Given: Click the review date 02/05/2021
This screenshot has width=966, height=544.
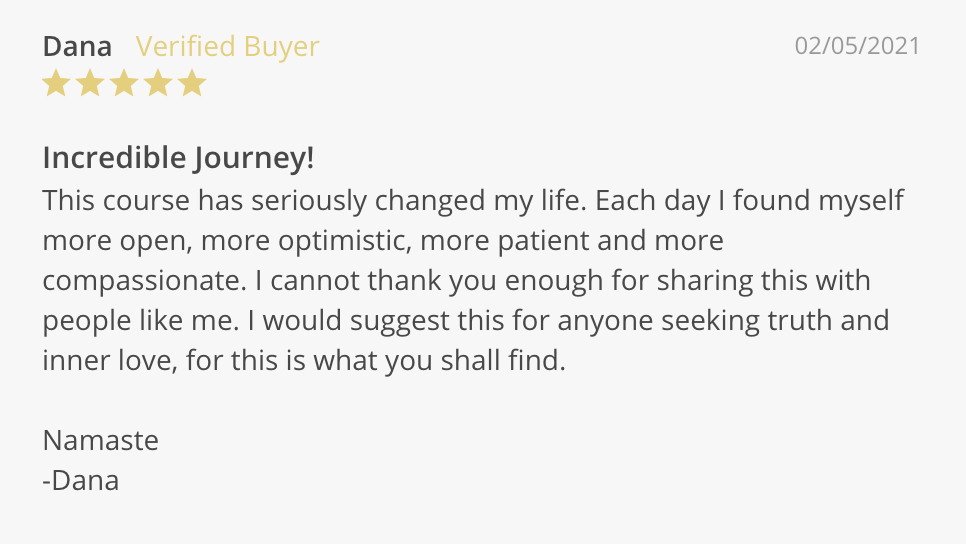Looking at the screenshot, I should 857,46.
